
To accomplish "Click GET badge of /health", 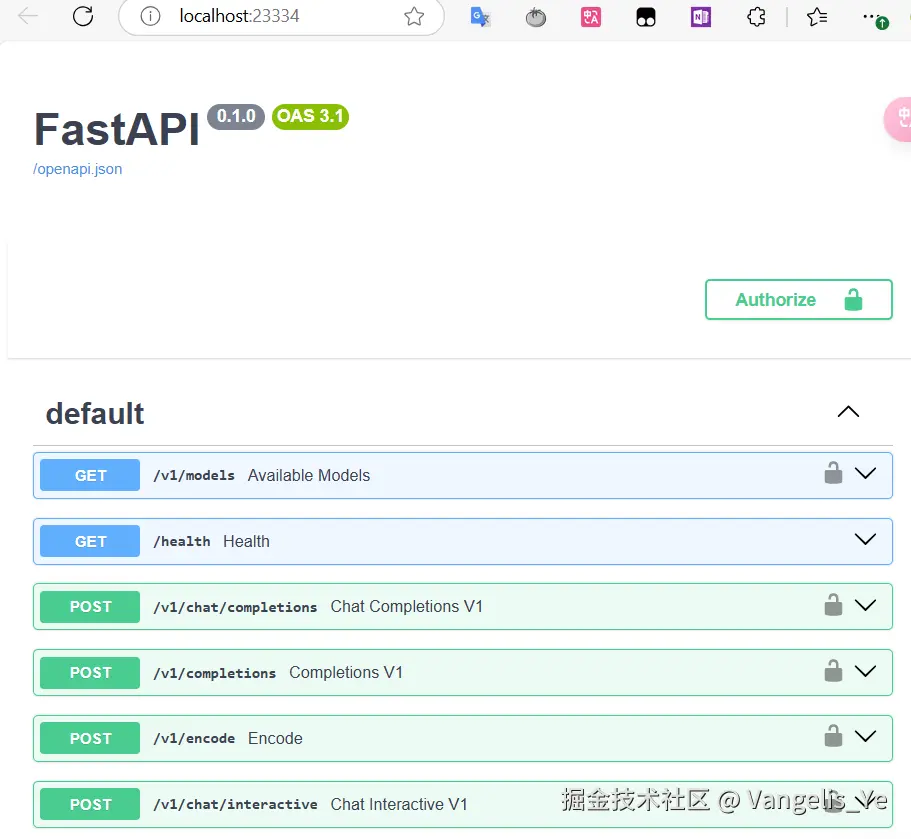I will click(90, 542).
